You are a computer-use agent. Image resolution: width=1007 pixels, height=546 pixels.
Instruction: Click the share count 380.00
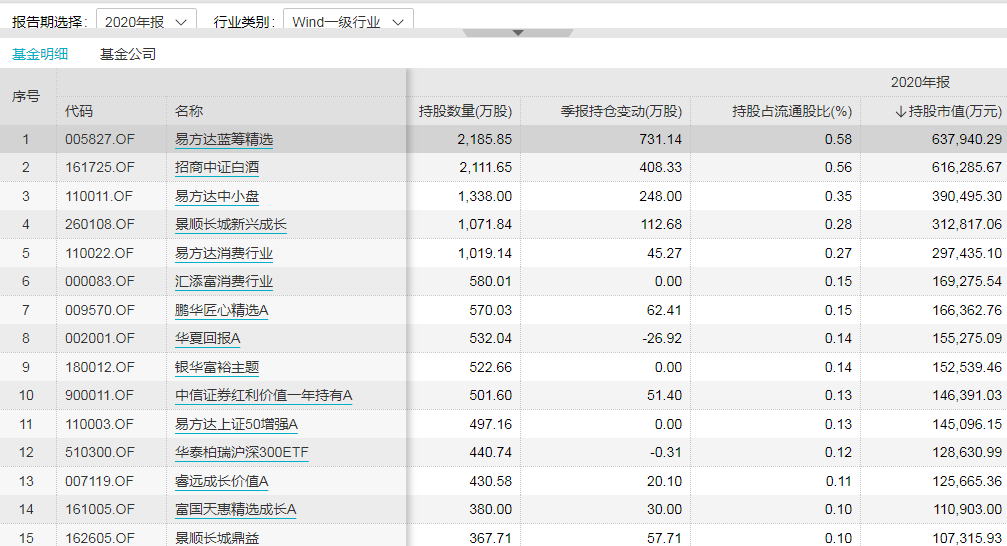[491, 510]
